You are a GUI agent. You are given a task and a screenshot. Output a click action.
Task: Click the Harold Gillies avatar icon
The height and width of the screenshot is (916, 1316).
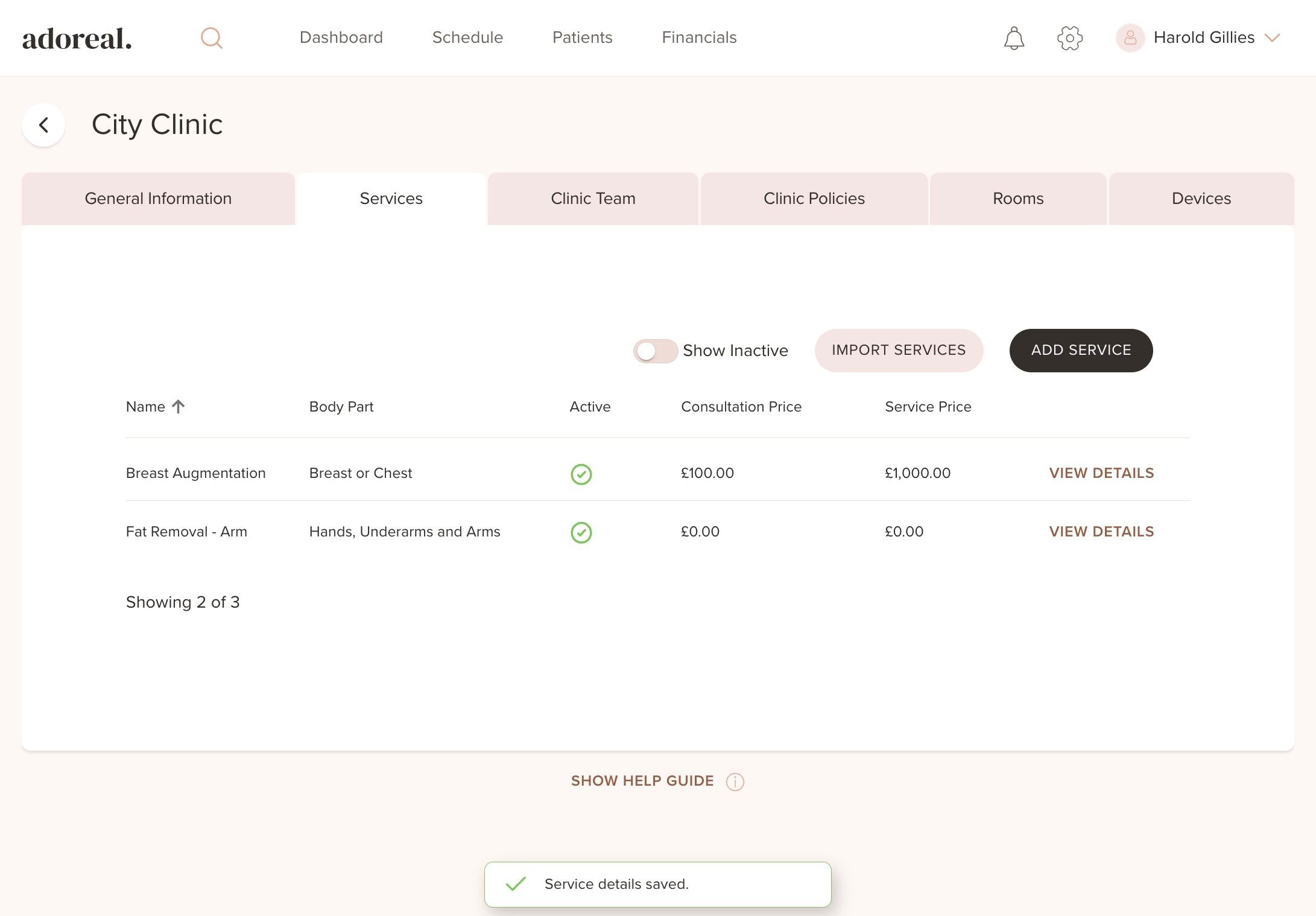(x=1130, y=38)
